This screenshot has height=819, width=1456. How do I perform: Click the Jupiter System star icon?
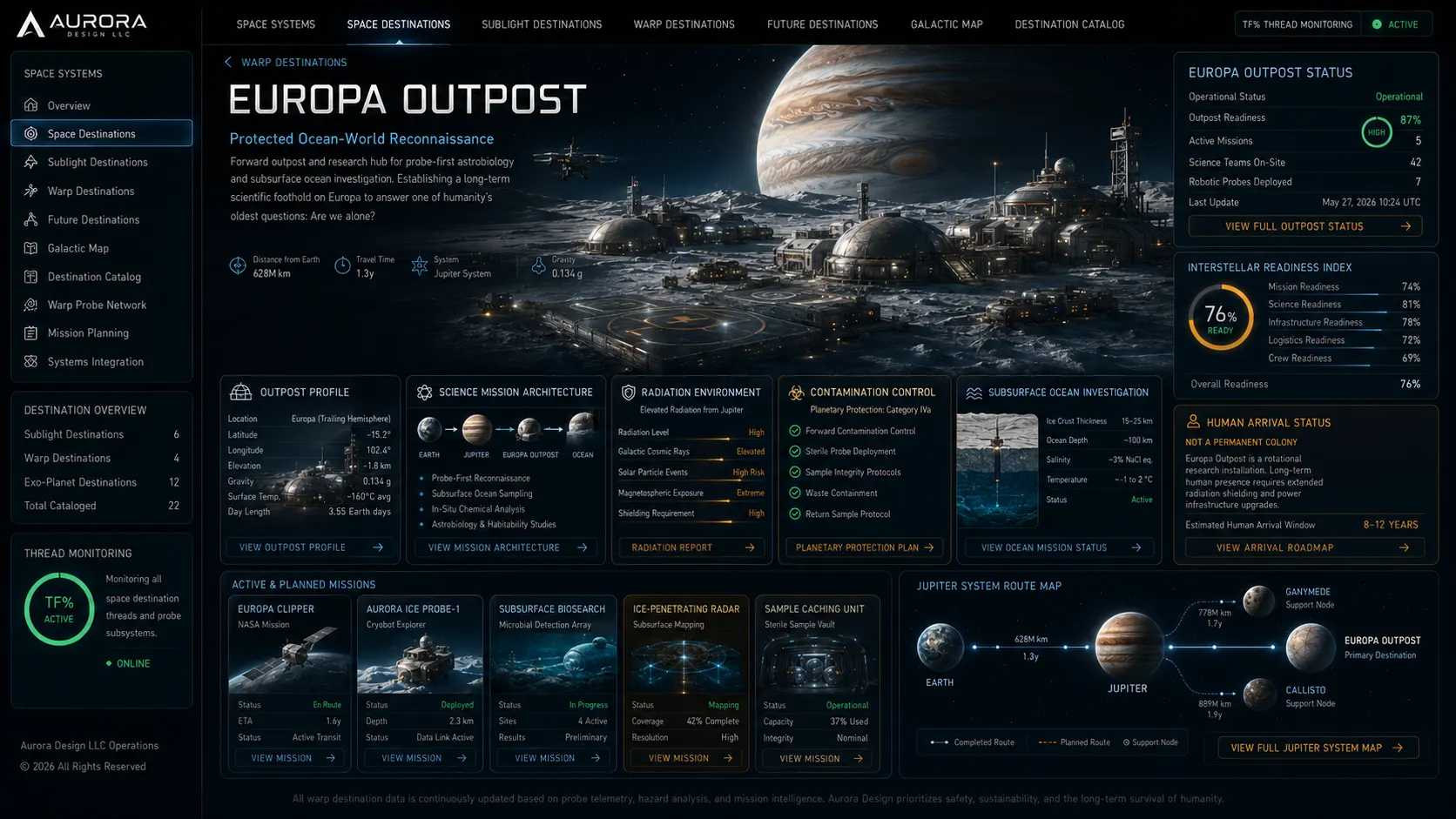pos(420,266)
